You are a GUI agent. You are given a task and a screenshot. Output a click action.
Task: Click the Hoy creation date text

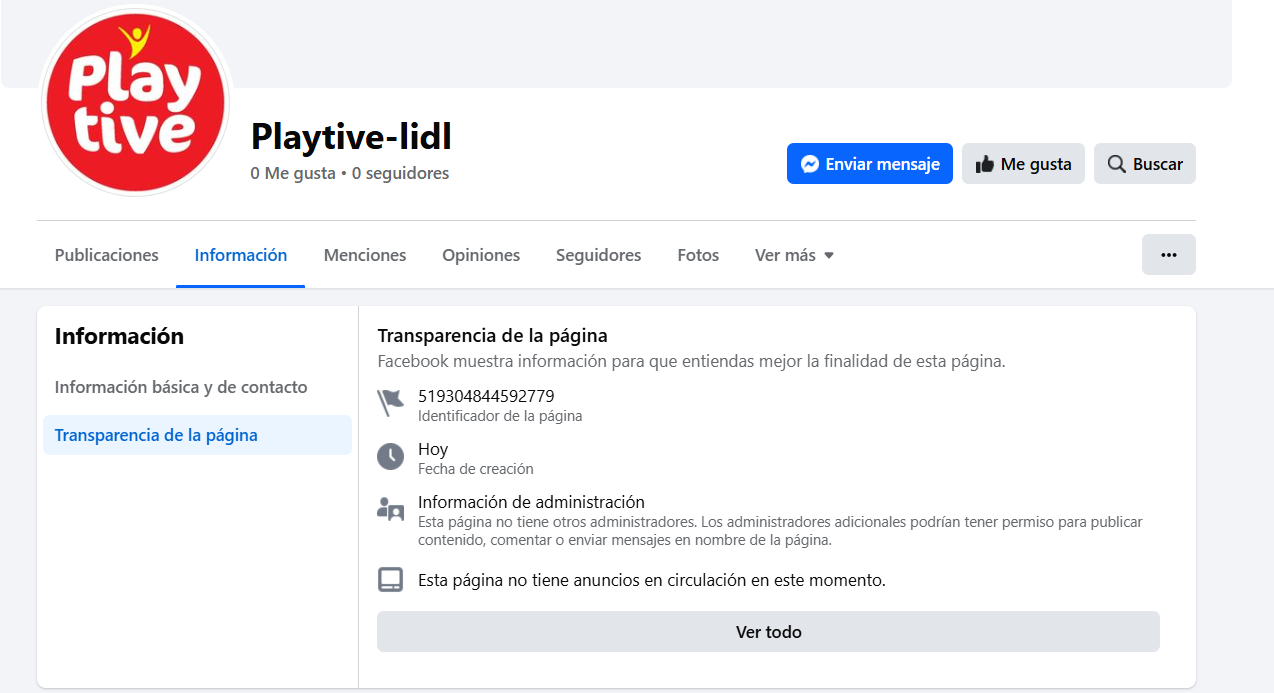click(x=433, y=449)
